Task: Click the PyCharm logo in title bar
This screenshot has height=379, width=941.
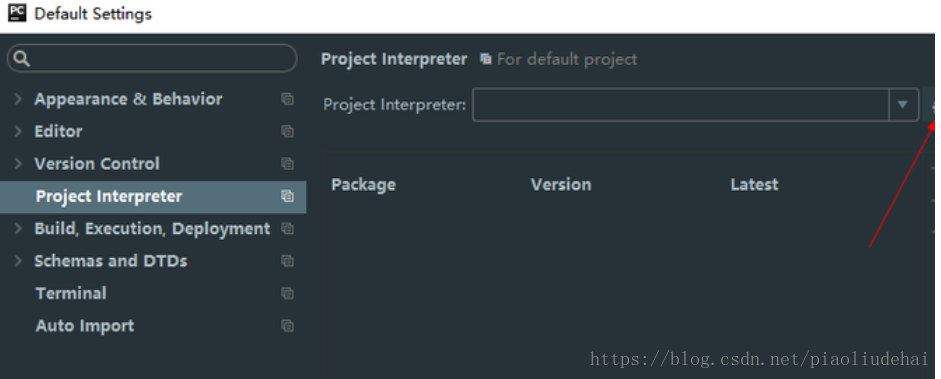Action: [17, 13]
